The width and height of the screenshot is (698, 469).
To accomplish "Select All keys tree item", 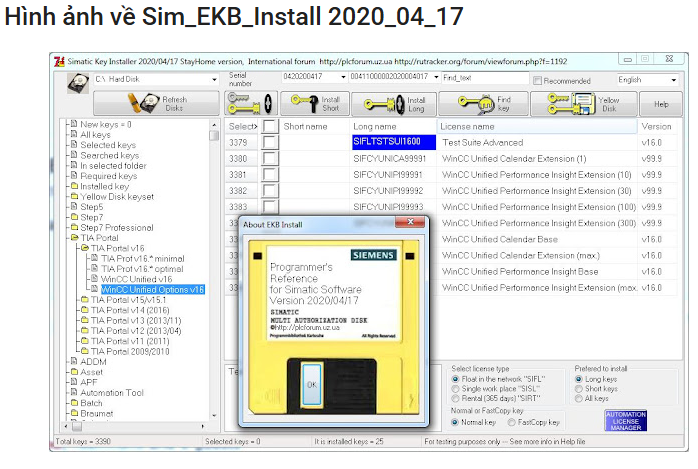I will (x=95, y=134).
